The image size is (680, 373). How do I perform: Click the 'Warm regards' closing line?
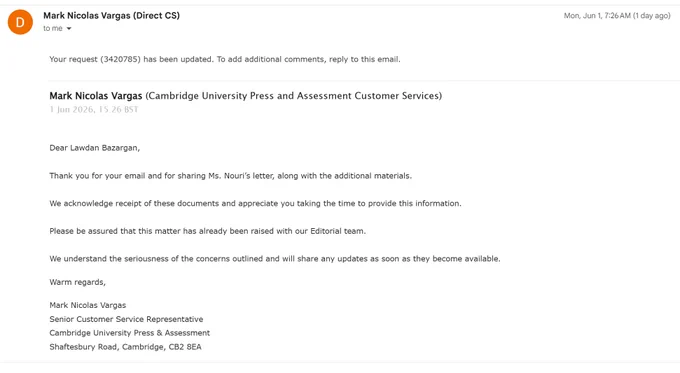click(77, 282)
